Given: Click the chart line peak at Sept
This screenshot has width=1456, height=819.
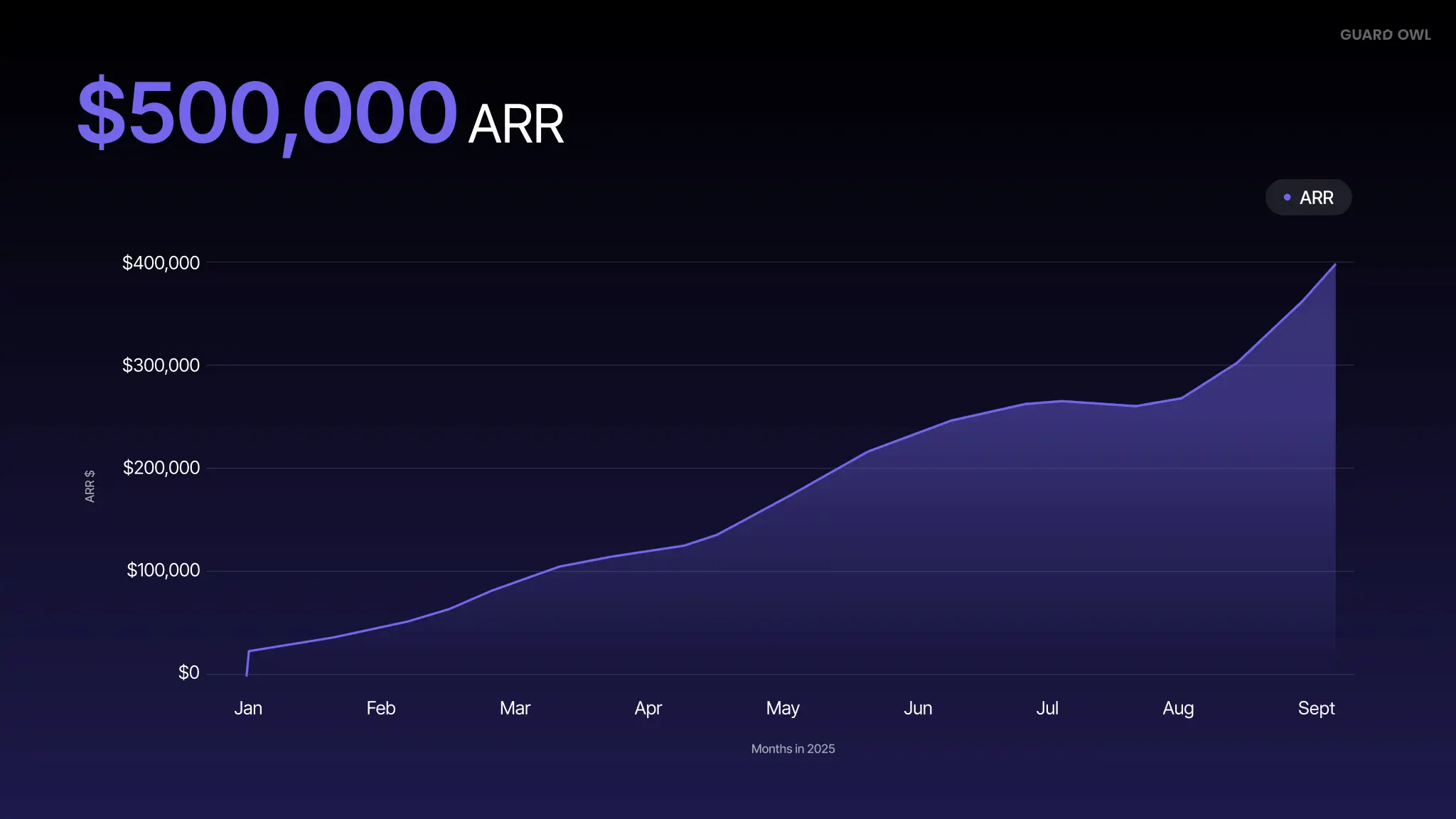Looking at the screenshot, I should (1334, 265).
